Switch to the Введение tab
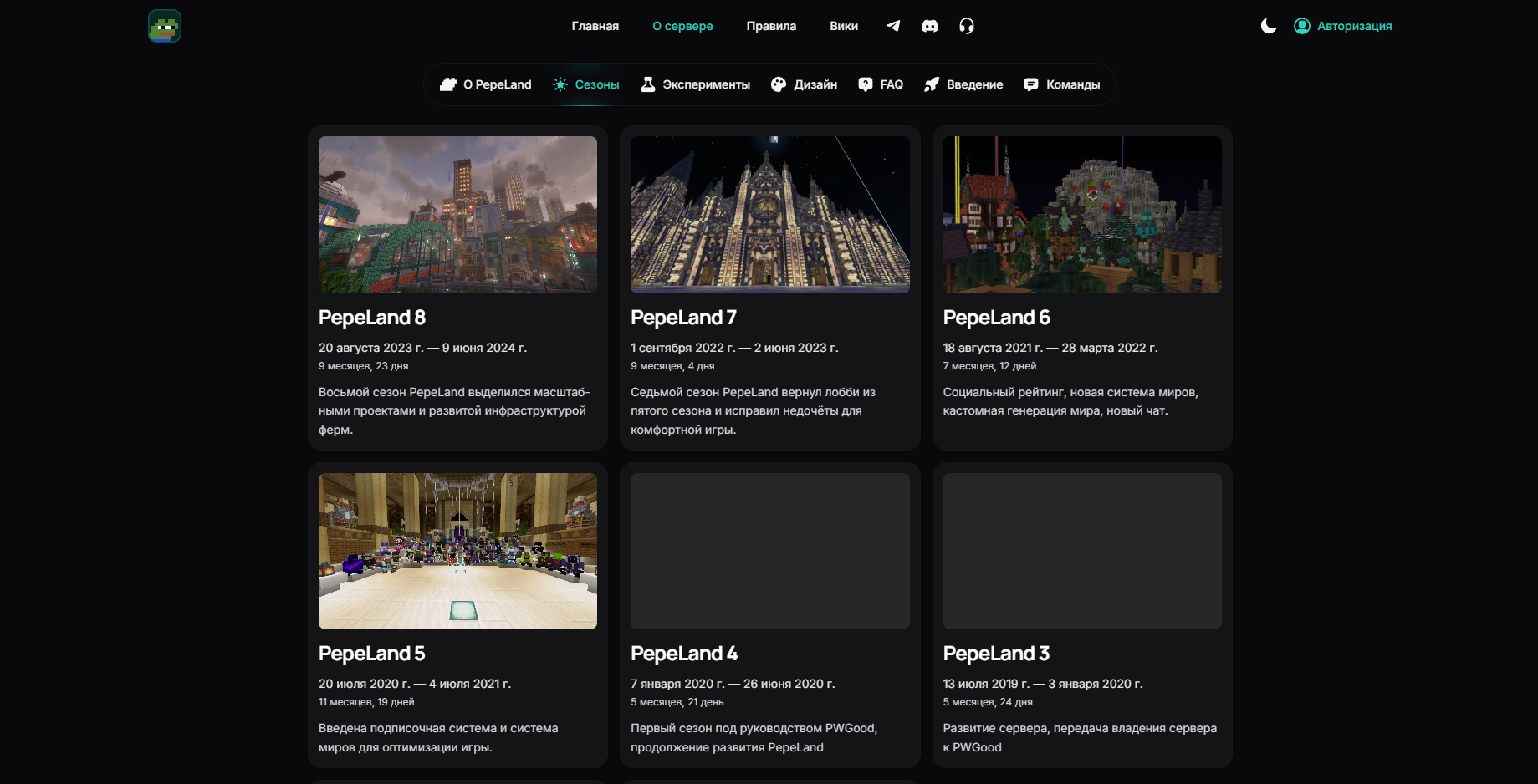This screenshot has height=784, width=1538. [x=975, y=84]
